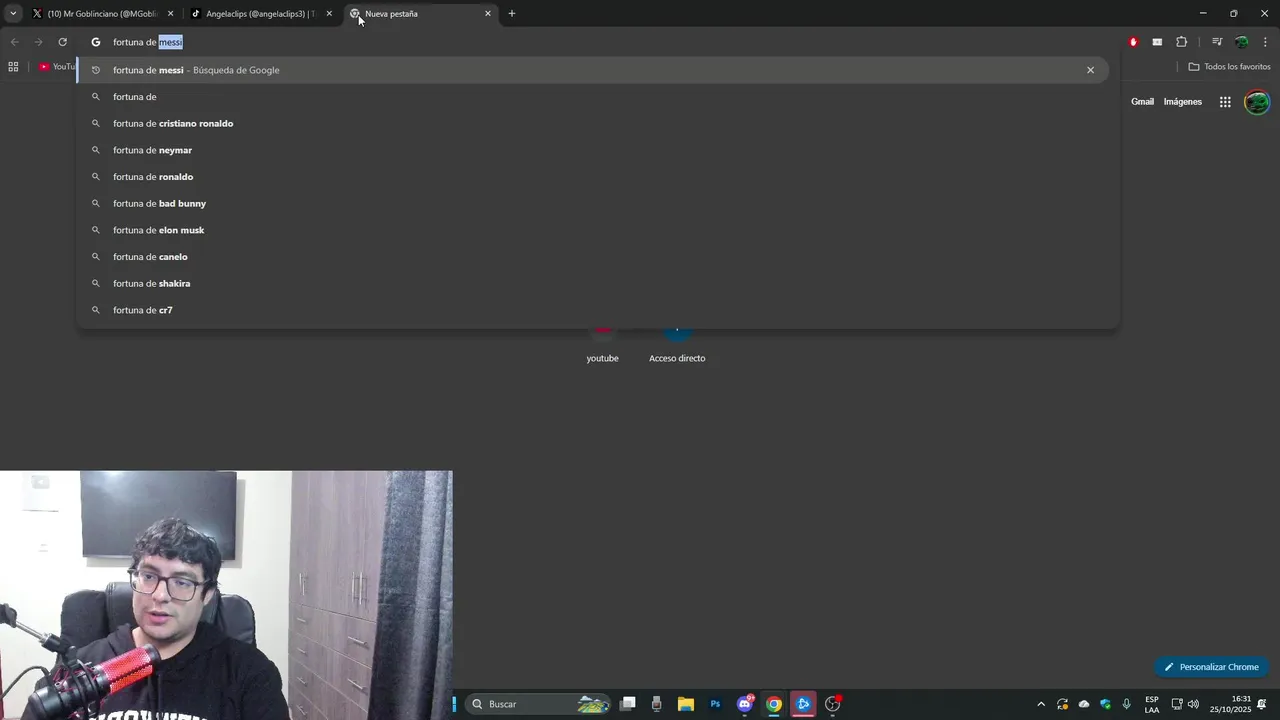The height and width of the screenshot is (720, 1280).
Task: Open Task View on the taskbar
Action: pos(628,704)
